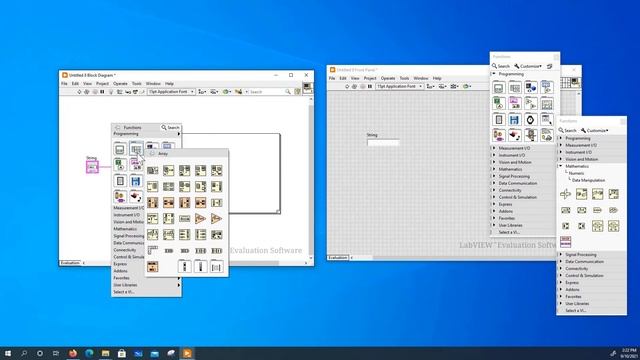Open Array icon in pinned Programming palette
The image size is (640, 360).
click(x=515, y=87)
